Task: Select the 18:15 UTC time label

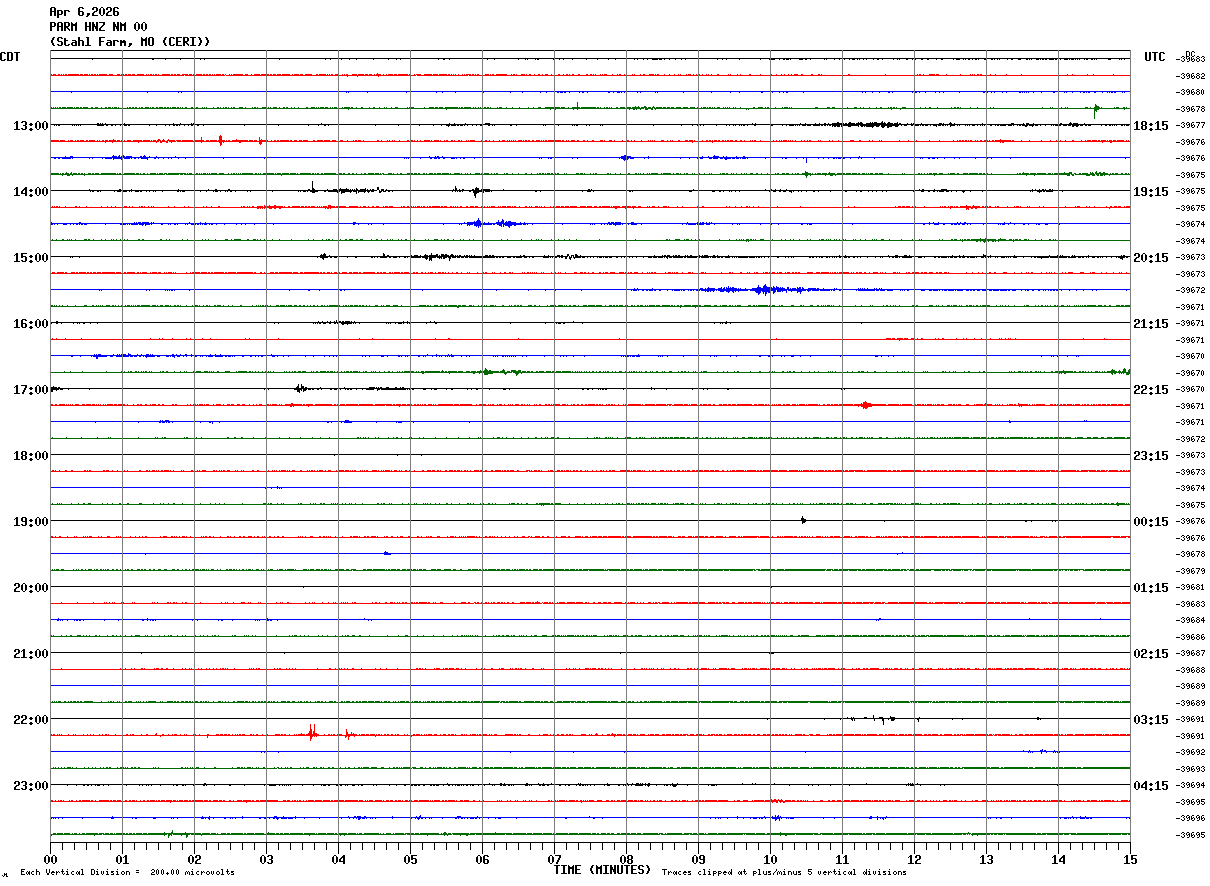Action: (1151, 126)
